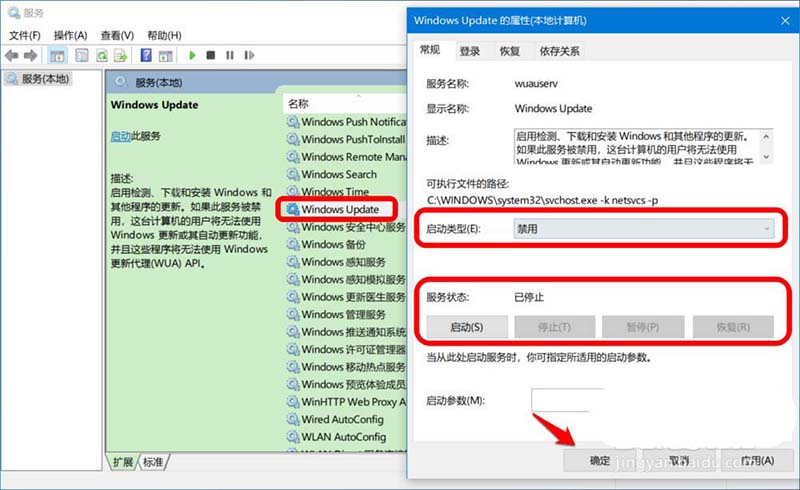The height and width of the screenshot is (490, 800).
Task: Click the Restart service toolbar icon
Action: coord(249,55)
